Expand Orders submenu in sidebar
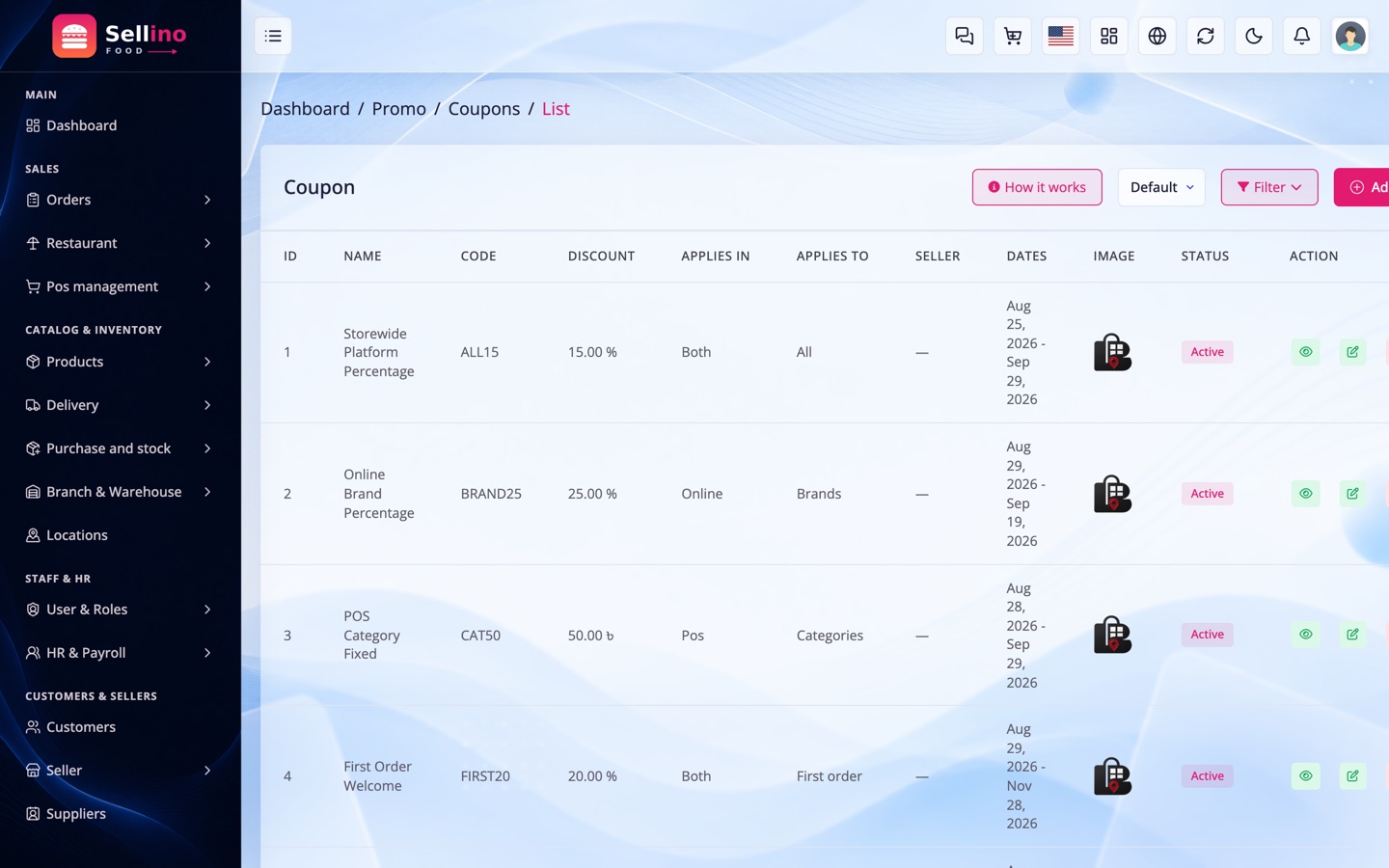 120,200
